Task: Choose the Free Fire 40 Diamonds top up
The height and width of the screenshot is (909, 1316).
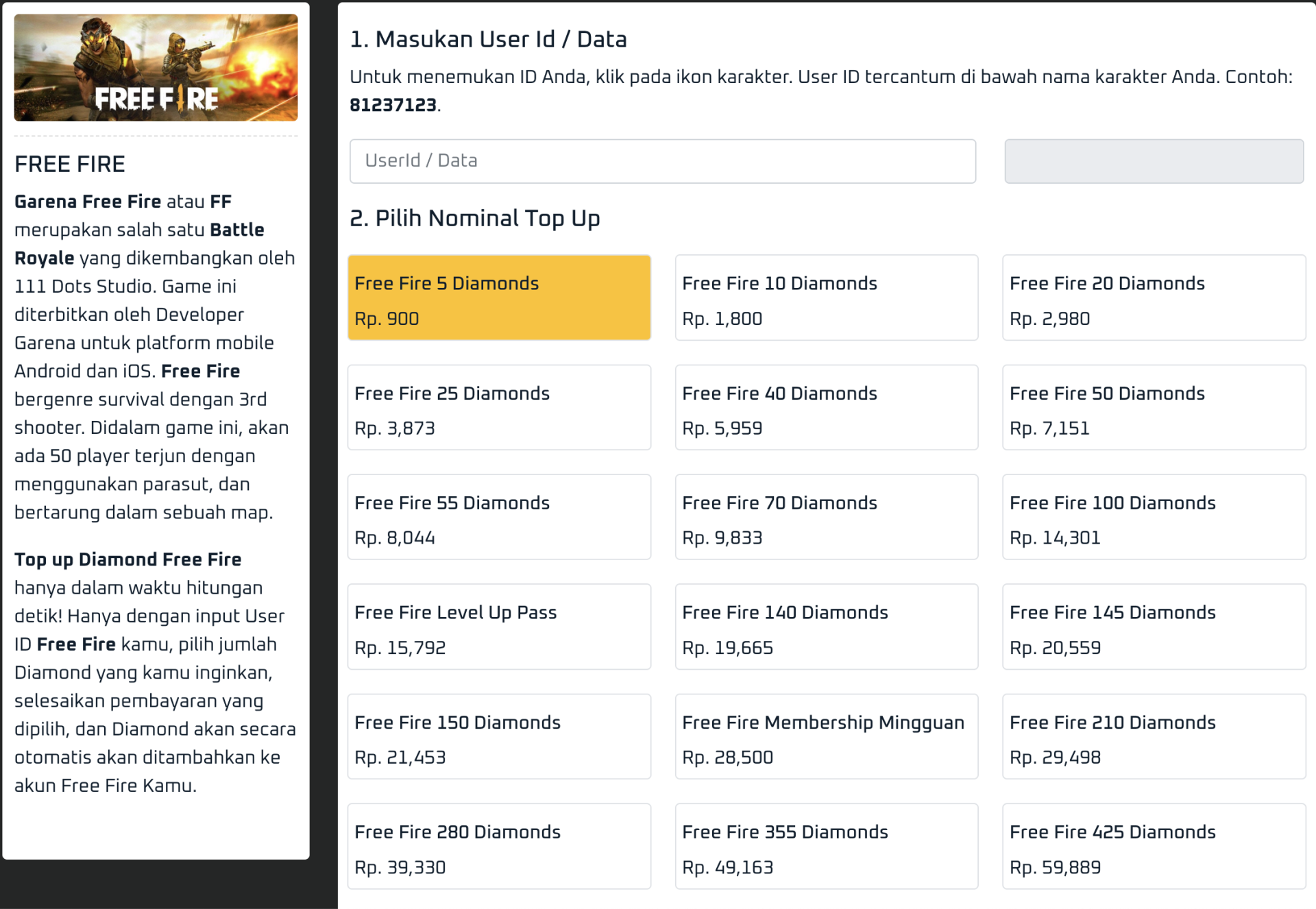Action: point(826,407)
